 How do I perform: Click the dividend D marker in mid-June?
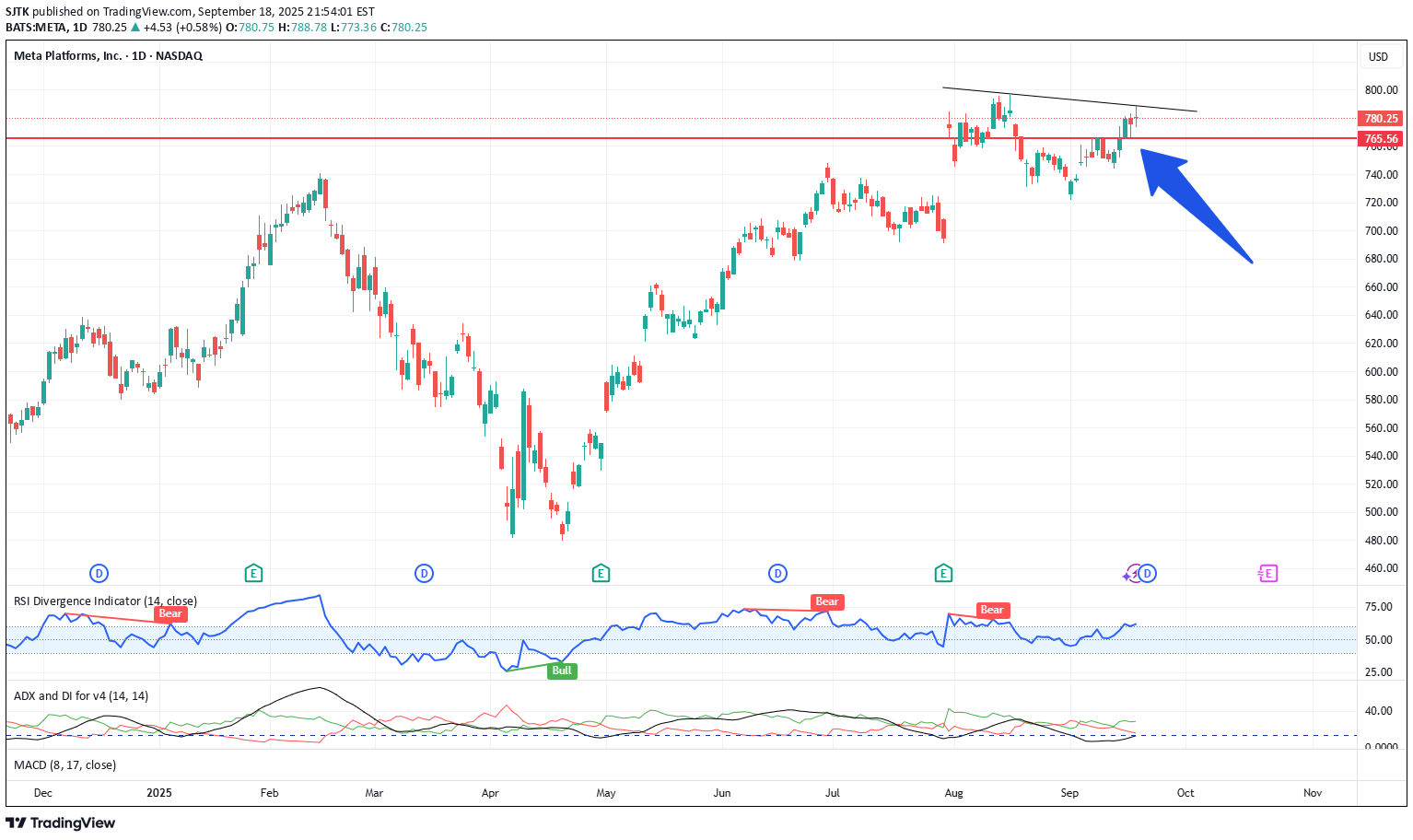777,574
